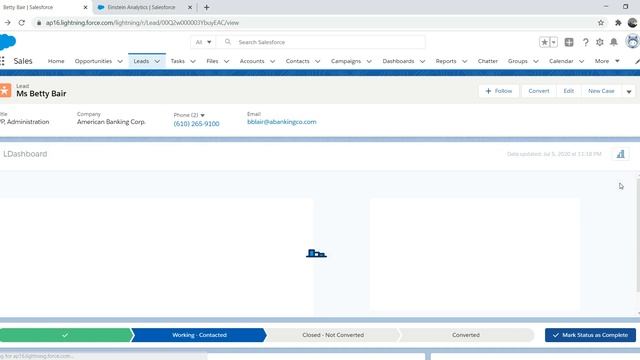The image size is (640, 360).
Task: Click the Salesforce cloud logo
Action: [7, 42]
